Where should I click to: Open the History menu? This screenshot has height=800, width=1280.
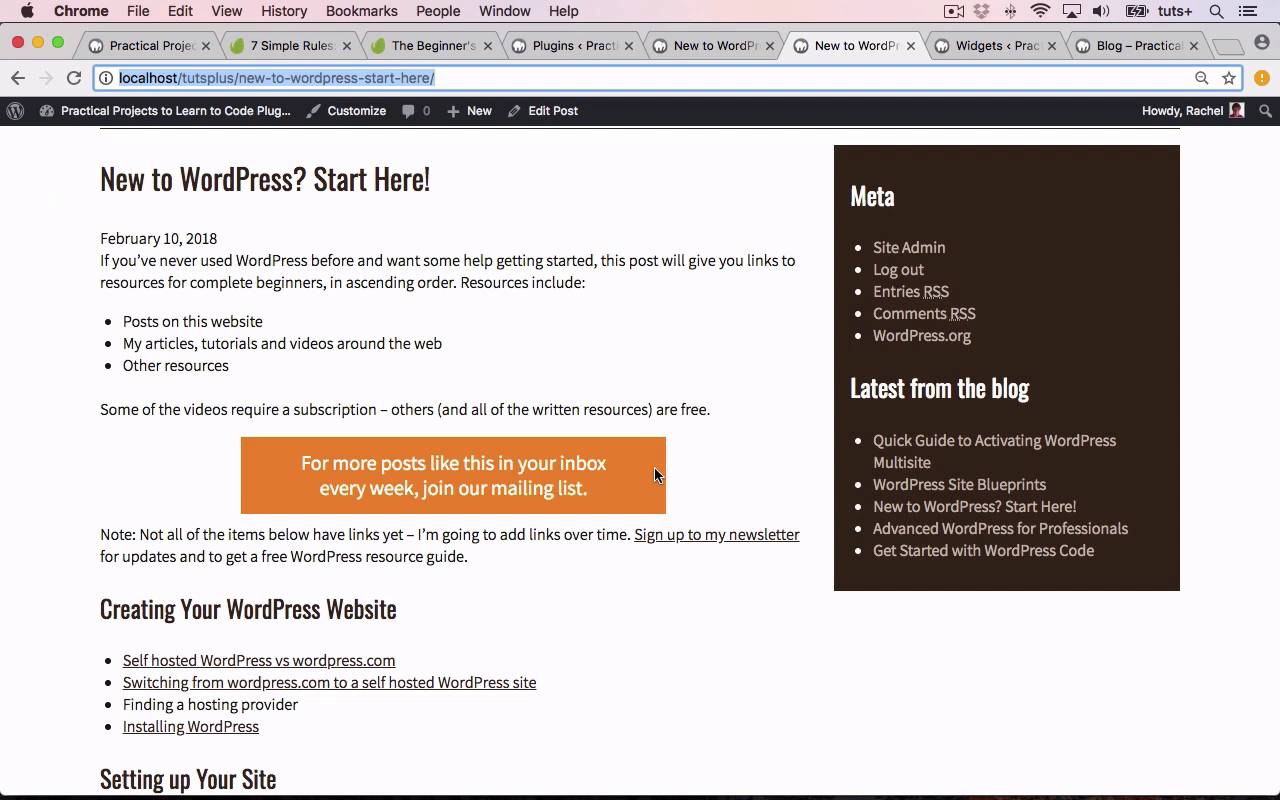[284, 11]
